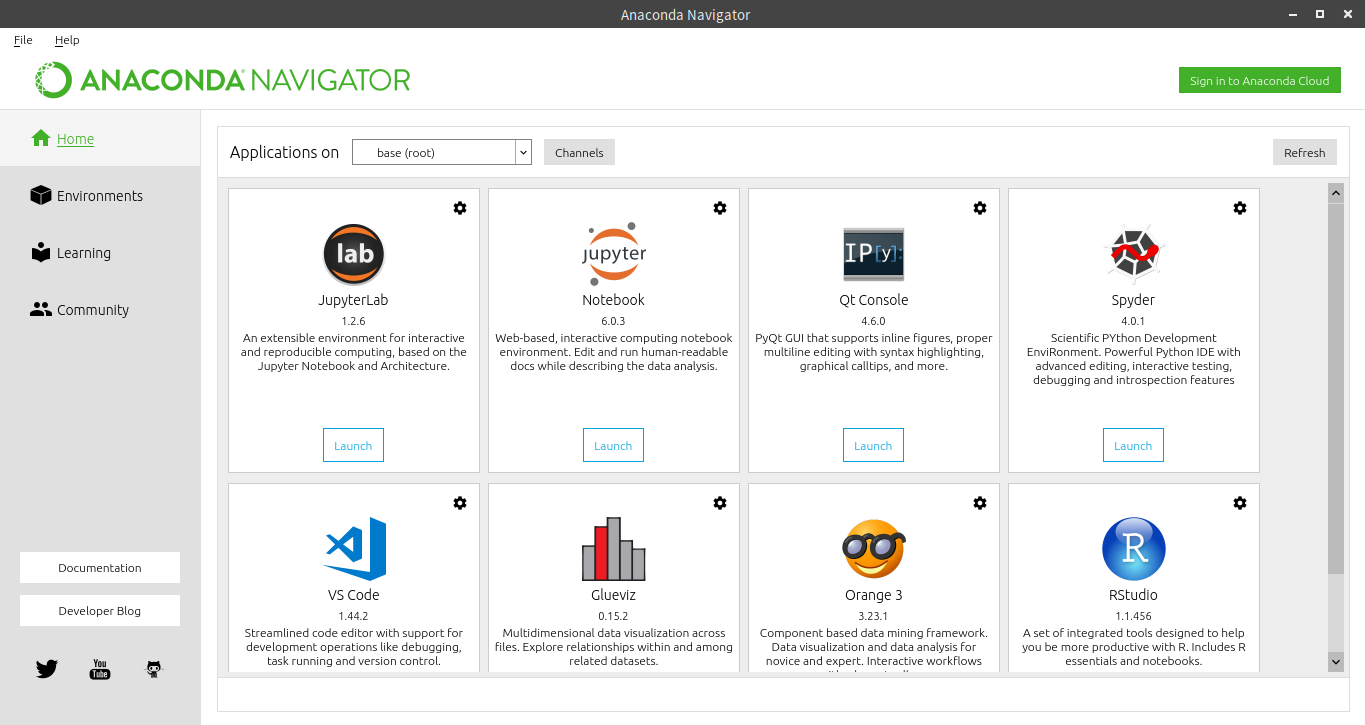Click the scrollbar up arrow

(1336, 191)
